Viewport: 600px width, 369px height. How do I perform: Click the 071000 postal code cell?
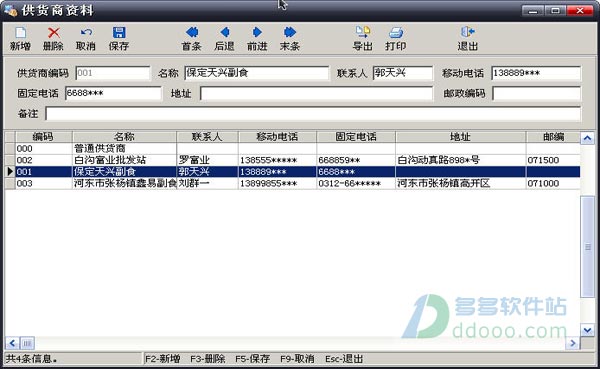(553, 183)
